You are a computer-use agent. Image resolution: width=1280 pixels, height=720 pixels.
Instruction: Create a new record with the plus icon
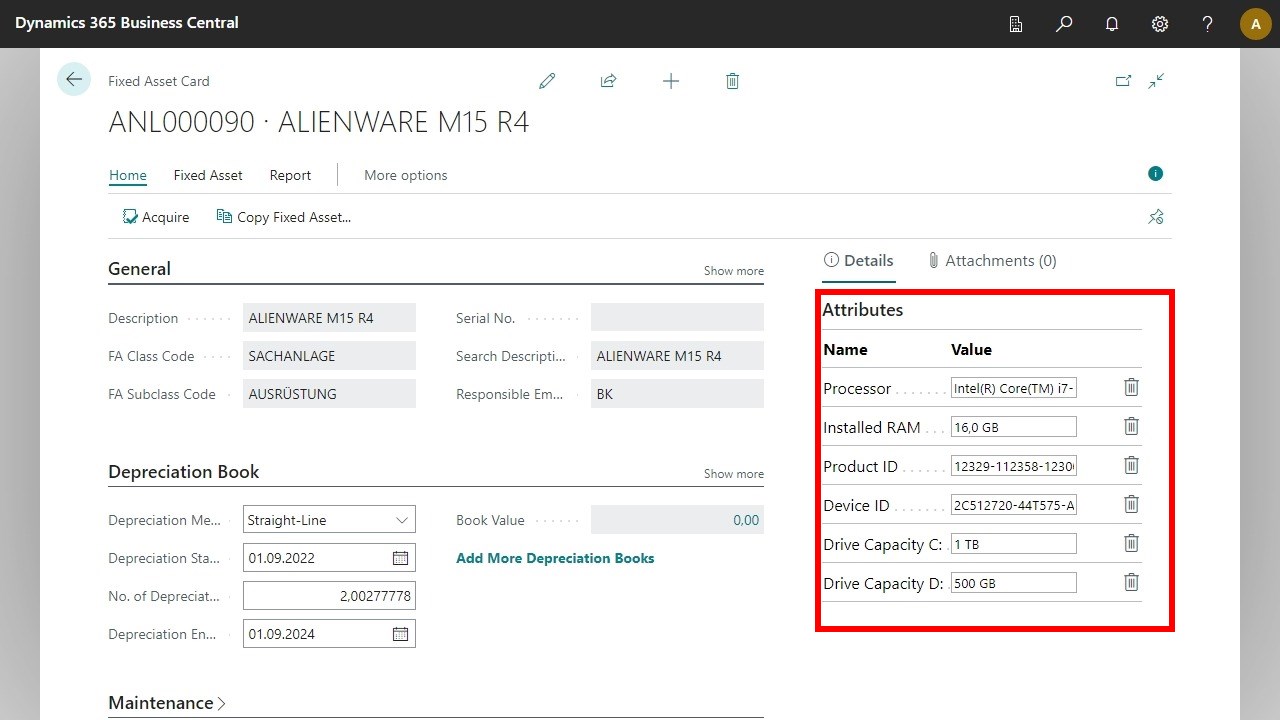click(x=671, y=81)
